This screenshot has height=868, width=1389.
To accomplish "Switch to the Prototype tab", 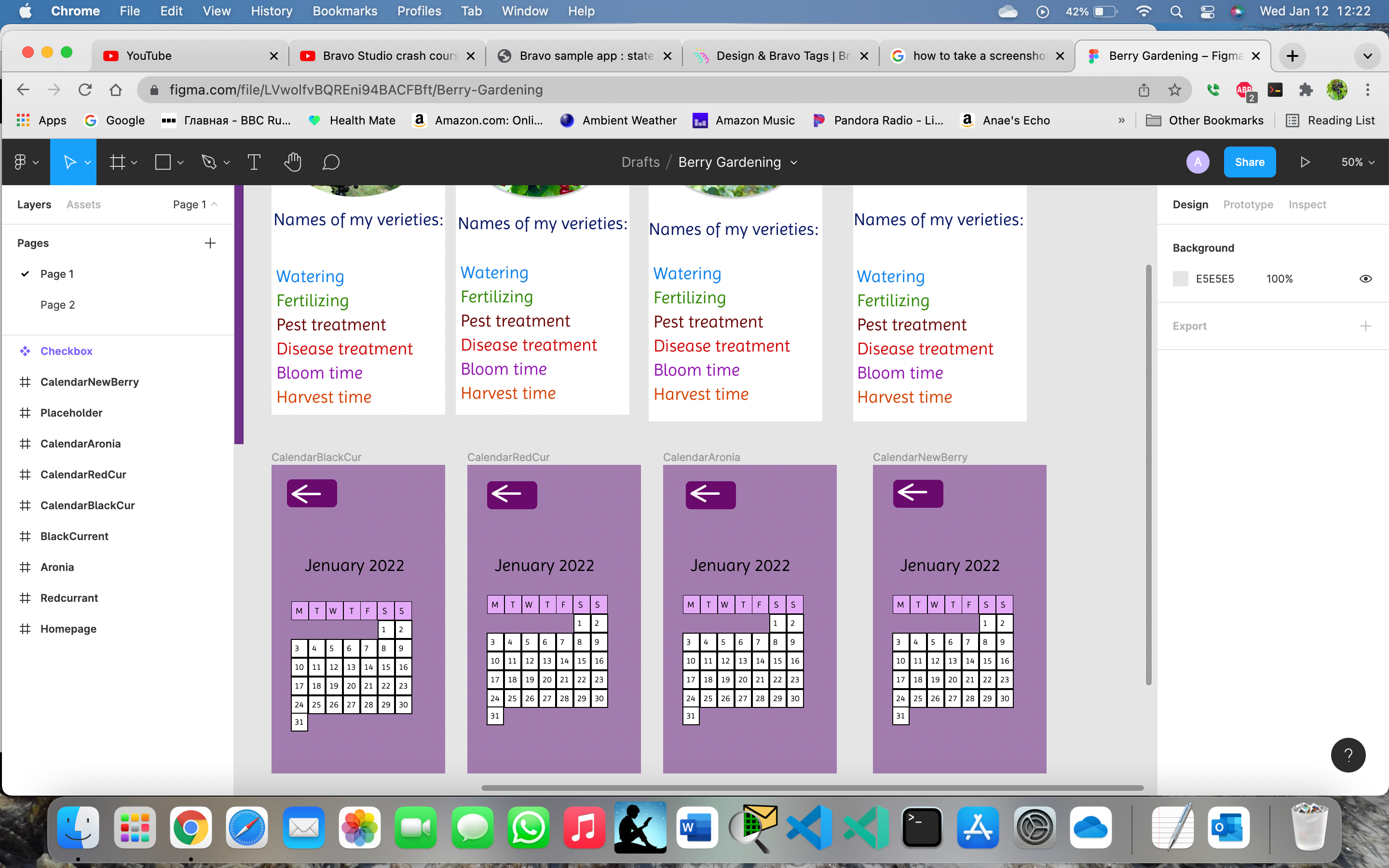I will coord(1248,204).
